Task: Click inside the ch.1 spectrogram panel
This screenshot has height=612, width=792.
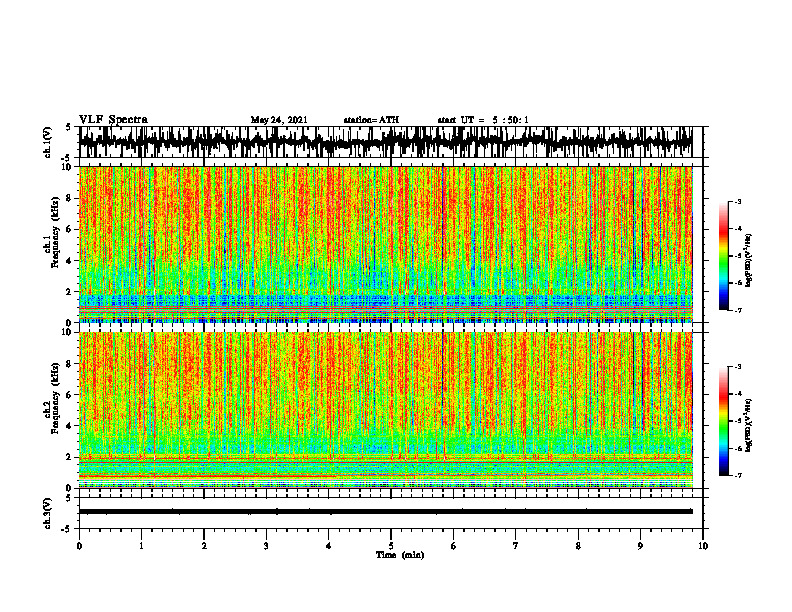Action: pos(385,244)
